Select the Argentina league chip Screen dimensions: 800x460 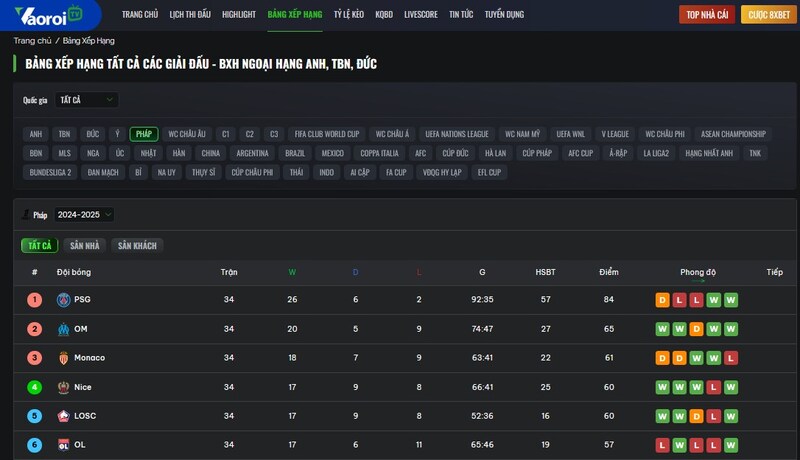[253, 153]
